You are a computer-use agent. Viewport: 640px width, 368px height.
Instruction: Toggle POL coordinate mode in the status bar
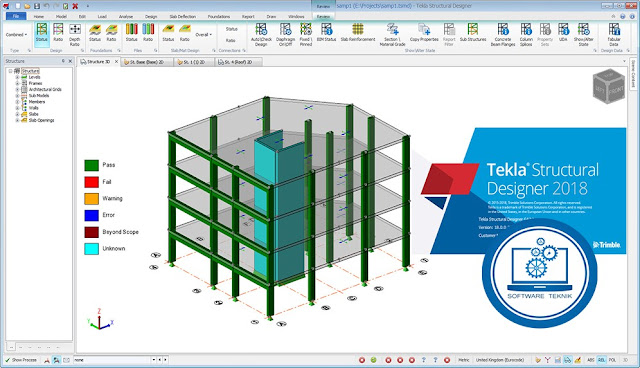click(612, 360)
